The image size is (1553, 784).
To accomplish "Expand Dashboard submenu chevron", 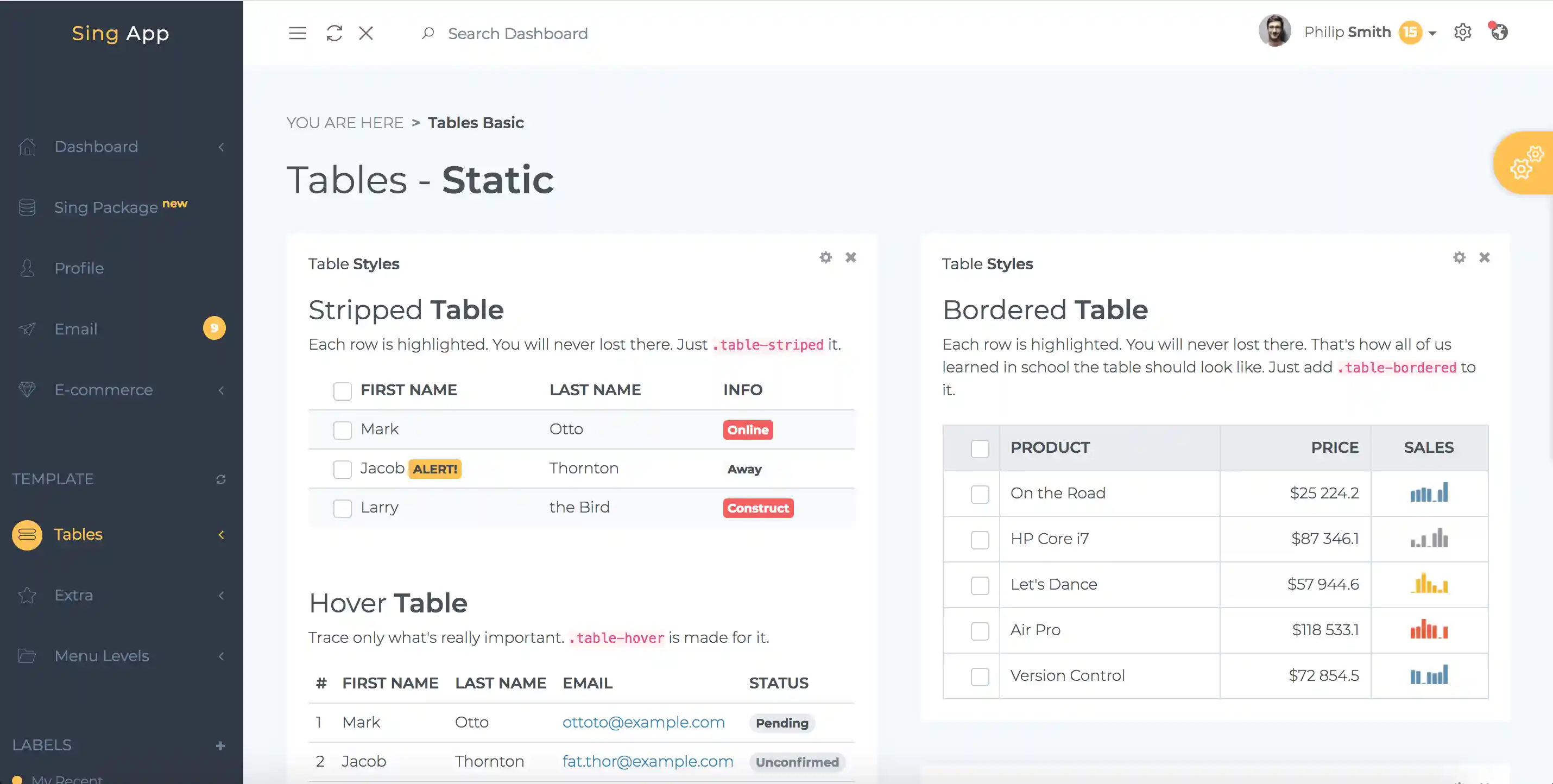I will [x=221, y=147].
